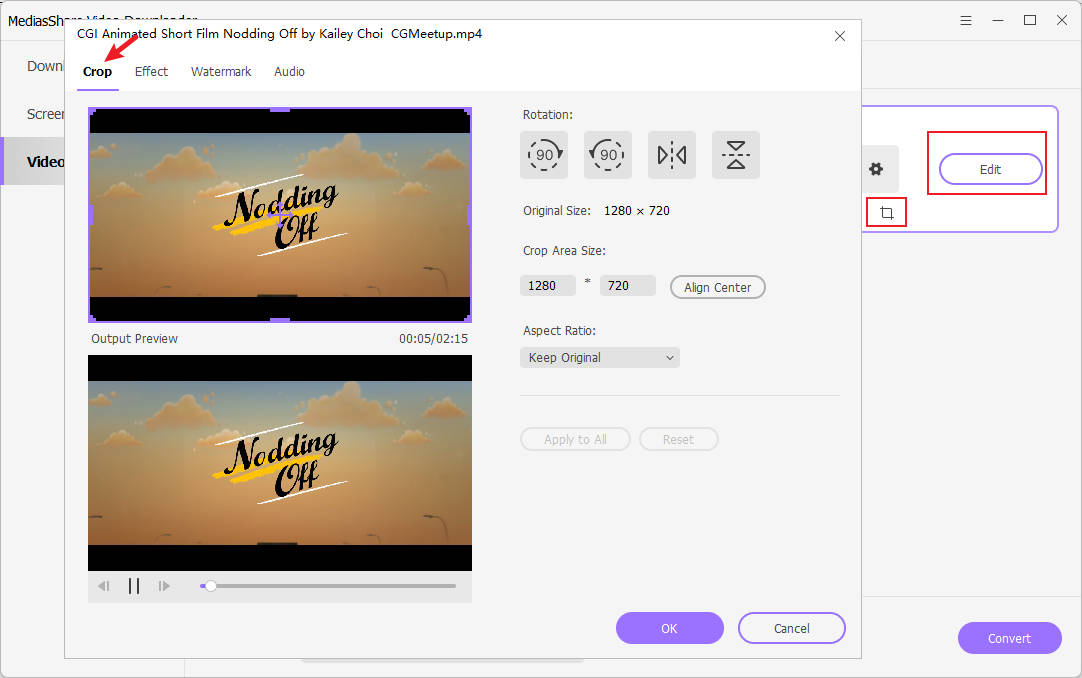
Task: Expand the Keep Original aspect ratio dropdown
Action: click(600, 358)
